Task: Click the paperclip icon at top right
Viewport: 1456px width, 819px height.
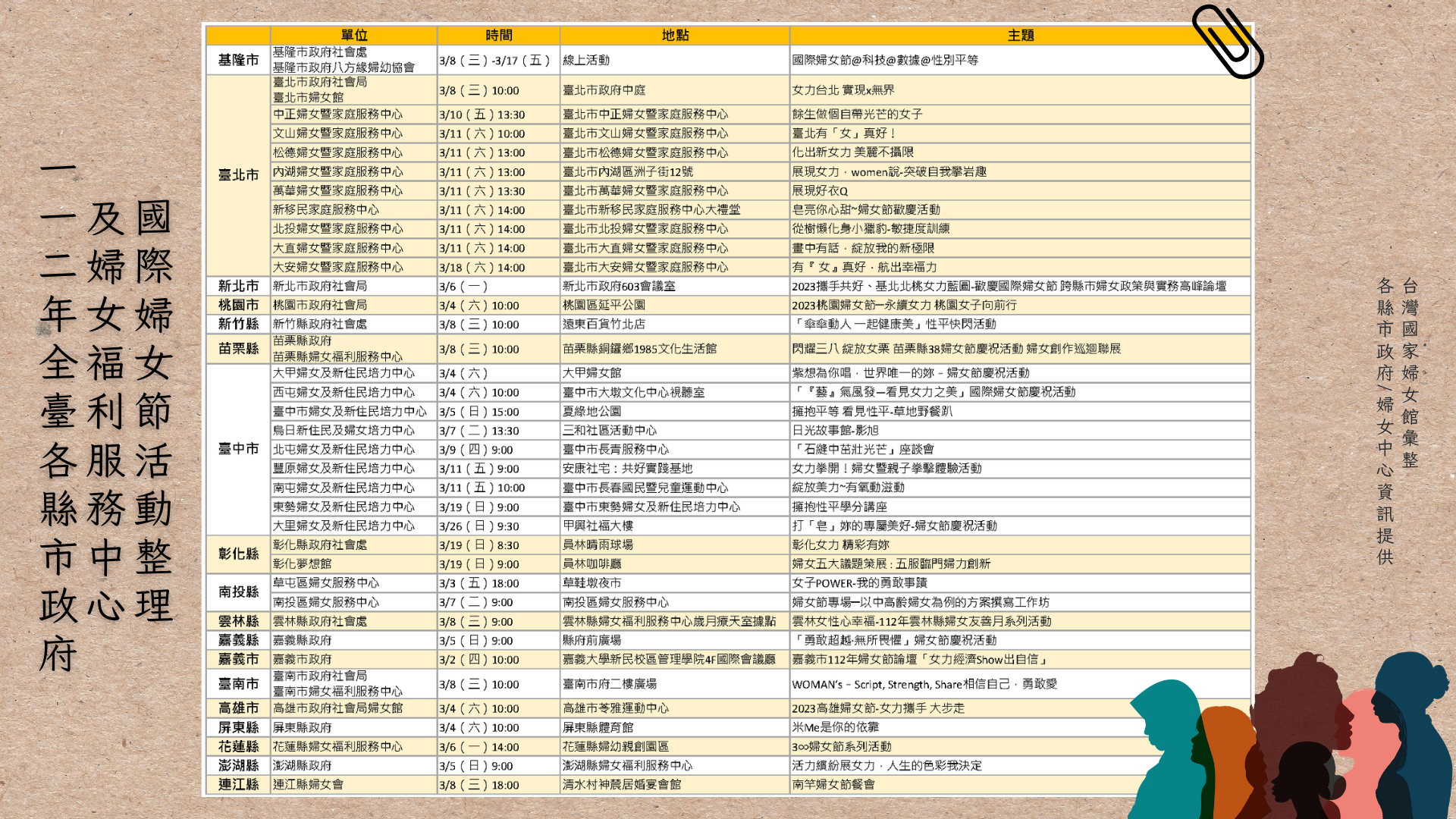Action: click(x=1227, y=42)
